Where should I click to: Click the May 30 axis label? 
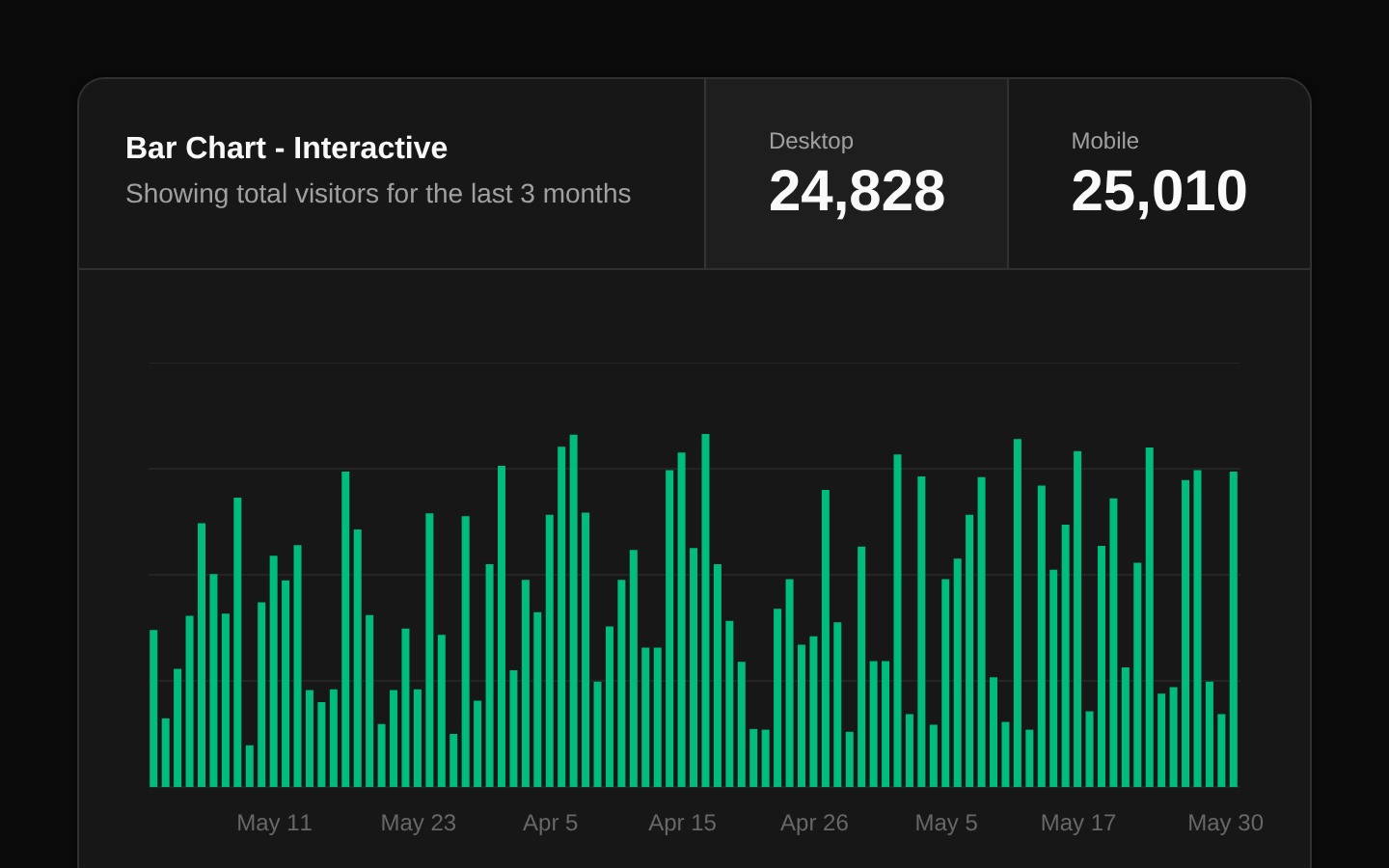[1225, 823]
